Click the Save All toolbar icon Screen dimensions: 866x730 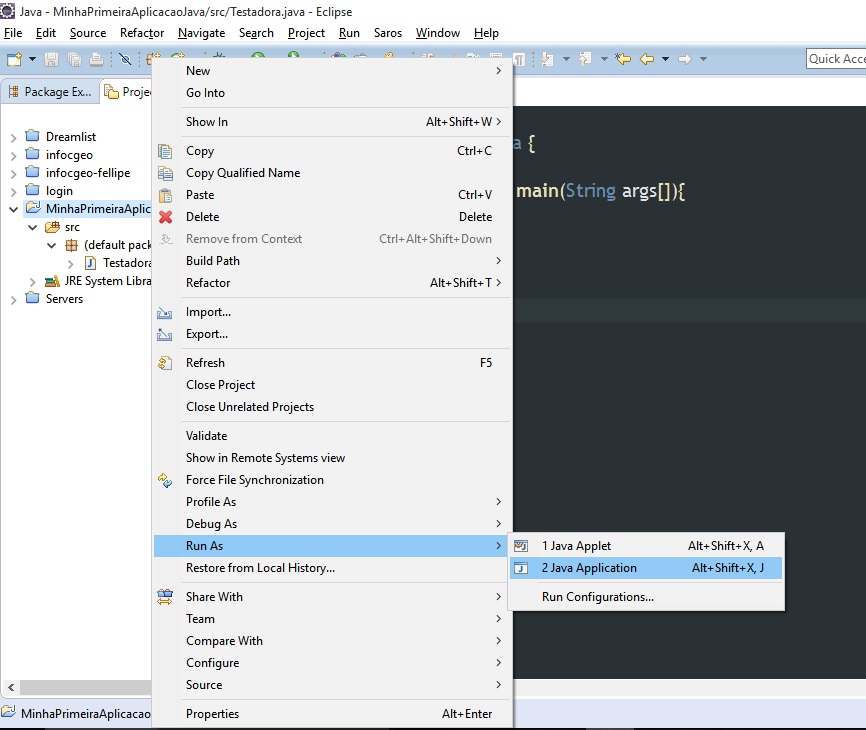pyautogui.click(x=74, y=59)
